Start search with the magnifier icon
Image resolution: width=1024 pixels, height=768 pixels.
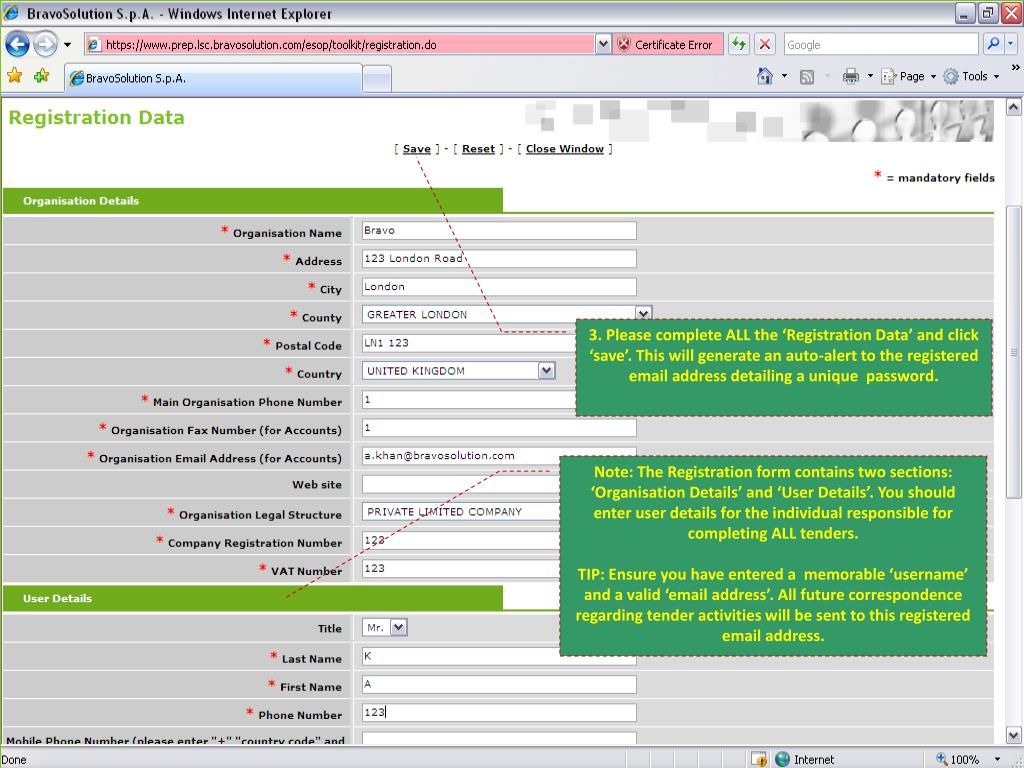pyautogui.click(x=992, y=44)
